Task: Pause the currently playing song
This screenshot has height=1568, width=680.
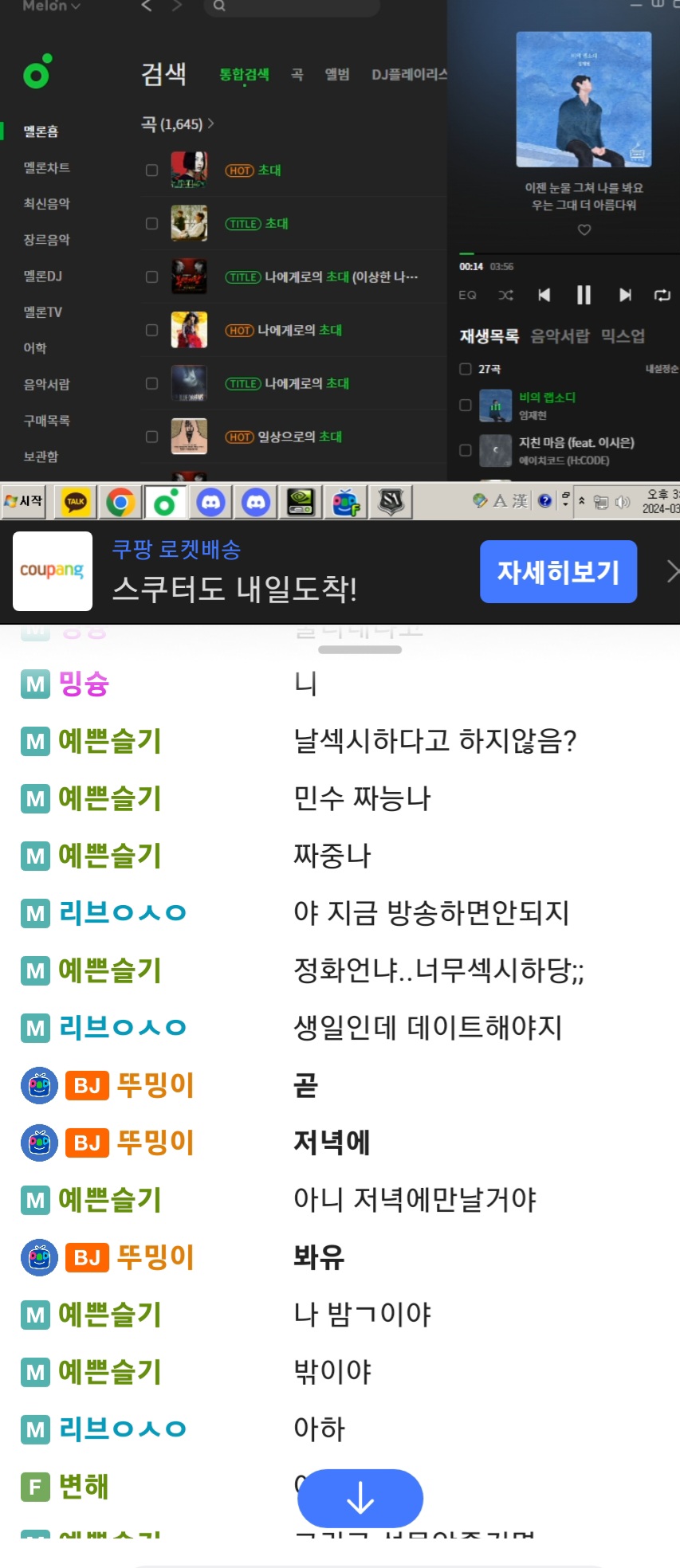Action: [584, 296]
